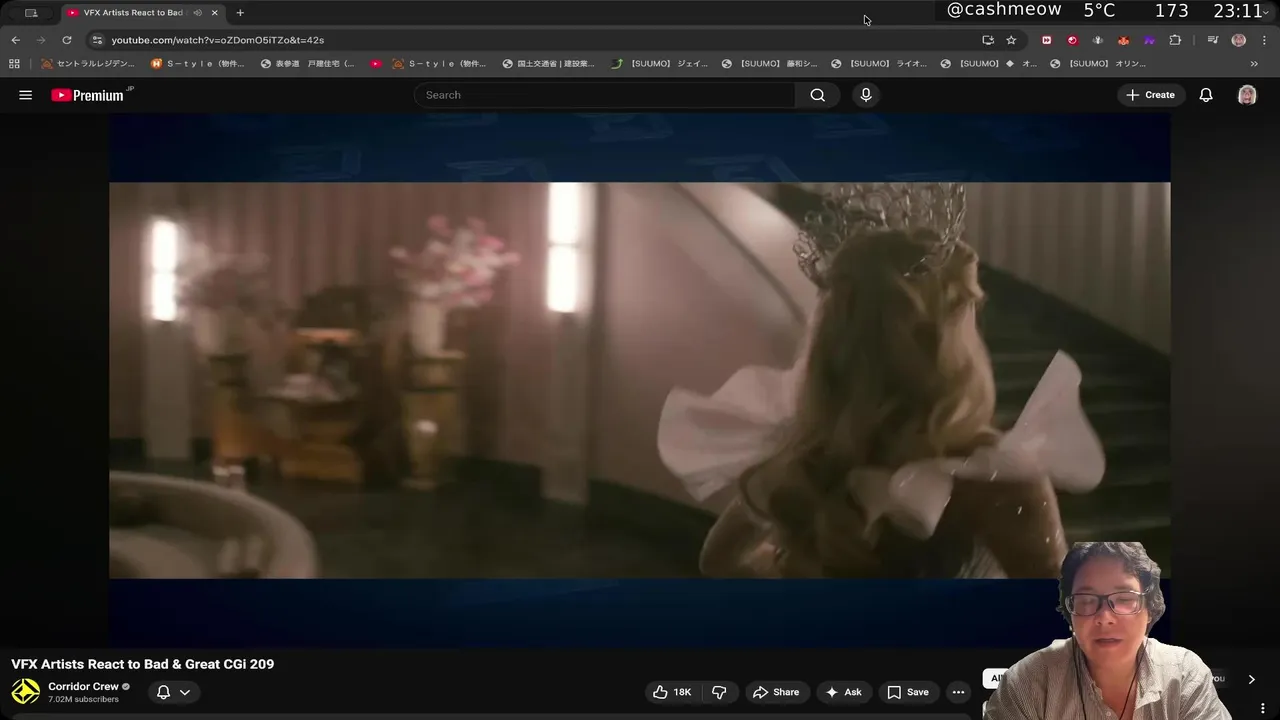Open the YouTube account avatar menu
Screen dimensions: 1280x720
click(x=1247, y=95)
